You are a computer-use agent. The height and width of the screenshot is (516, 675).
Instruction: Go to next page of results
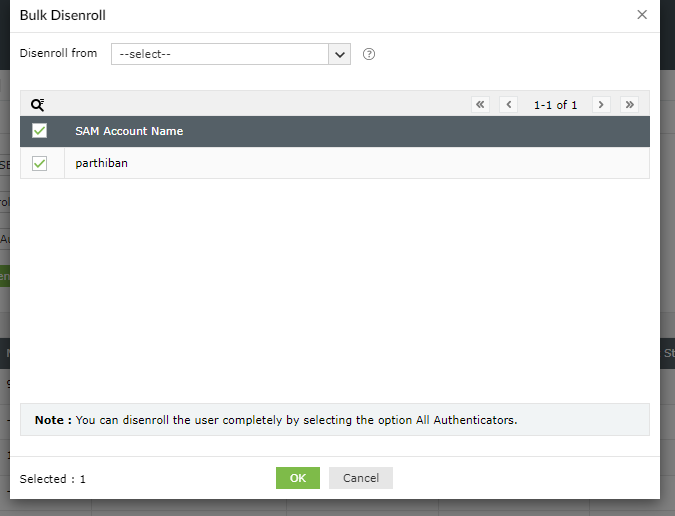(x=601, y=105)
